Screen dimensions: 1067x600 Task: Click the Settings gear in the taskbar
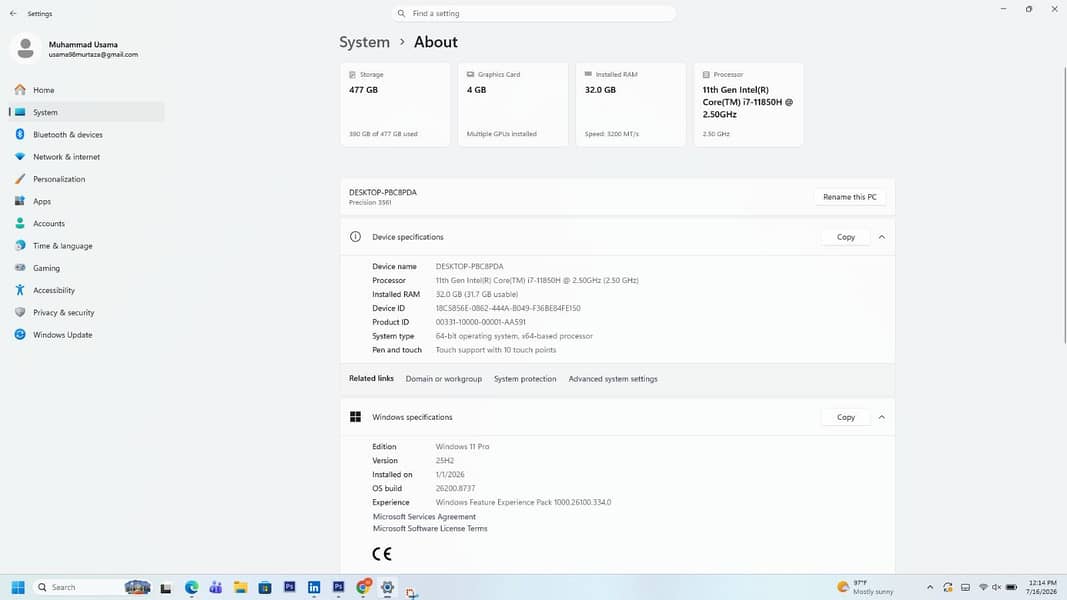coord(387,587)
